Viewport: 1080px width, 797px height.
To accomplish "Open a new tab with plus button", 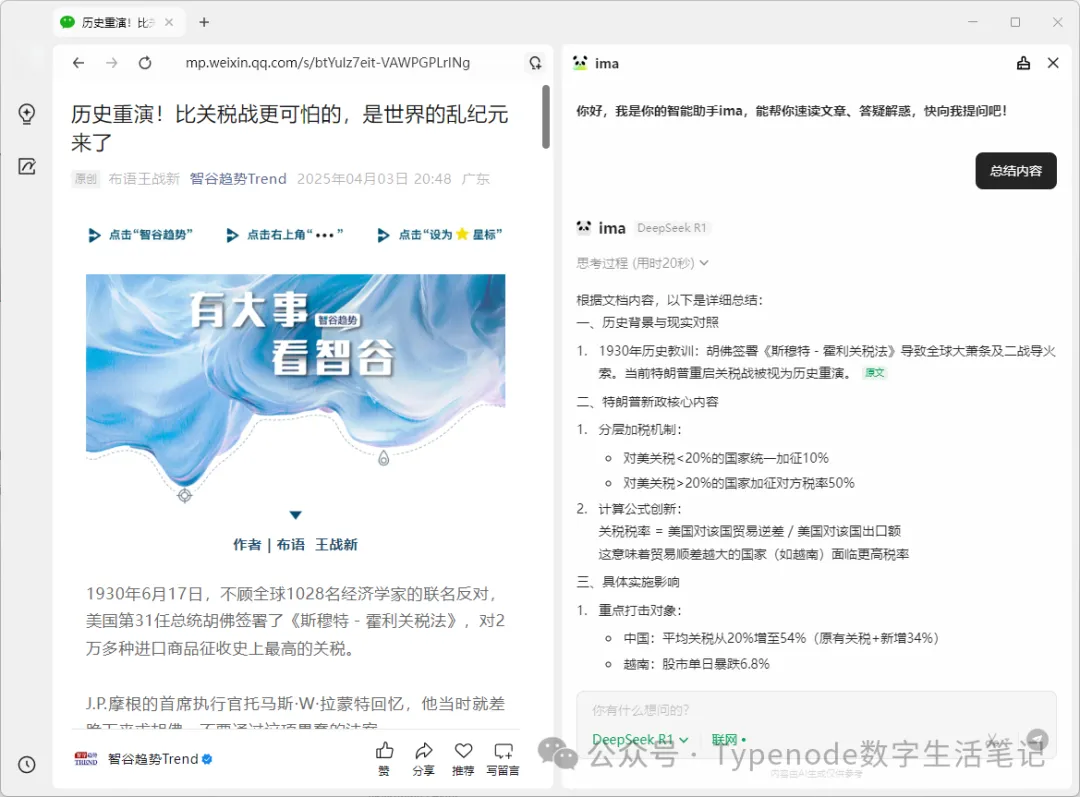I will 204,22.
